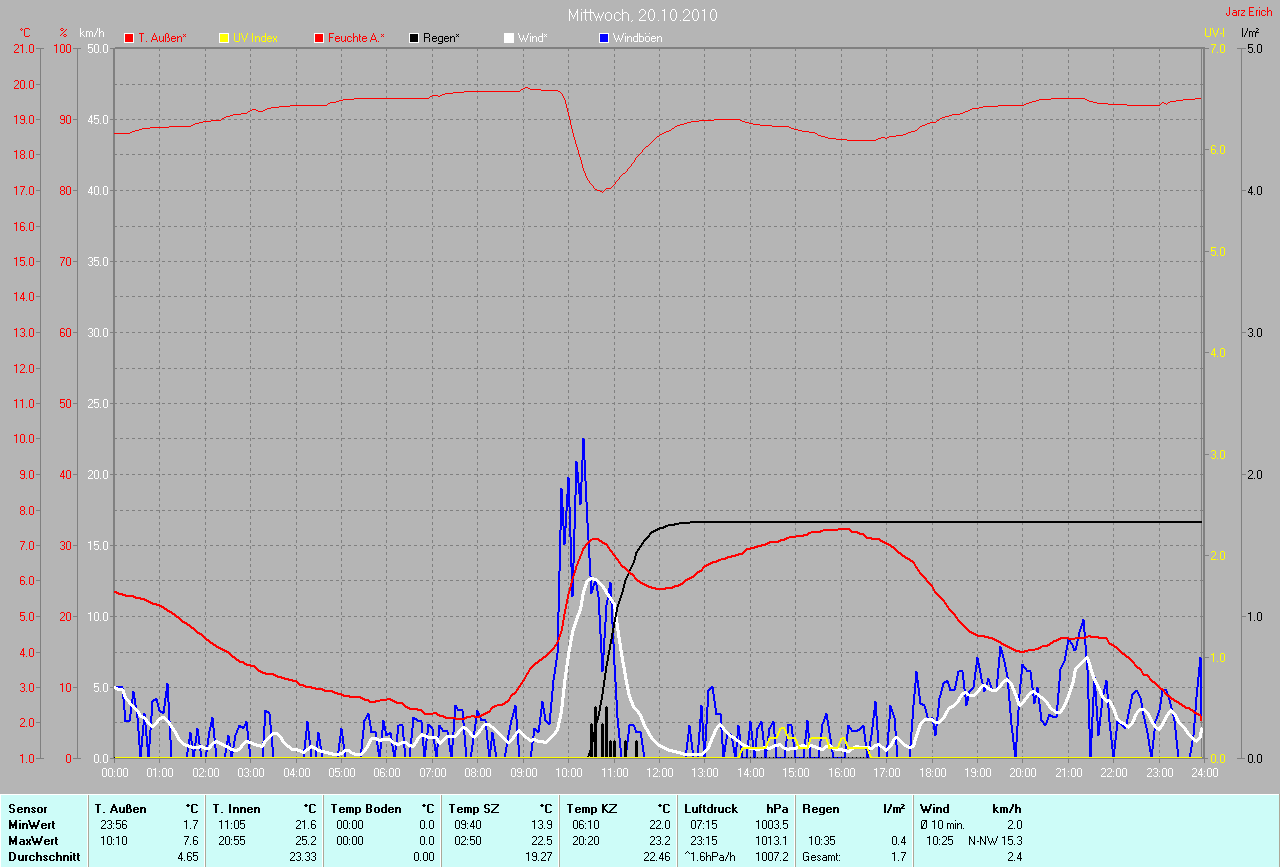Click the Jarz Erich author label
This screenshot has width=1280, height=867.
tap(1249, 12)
